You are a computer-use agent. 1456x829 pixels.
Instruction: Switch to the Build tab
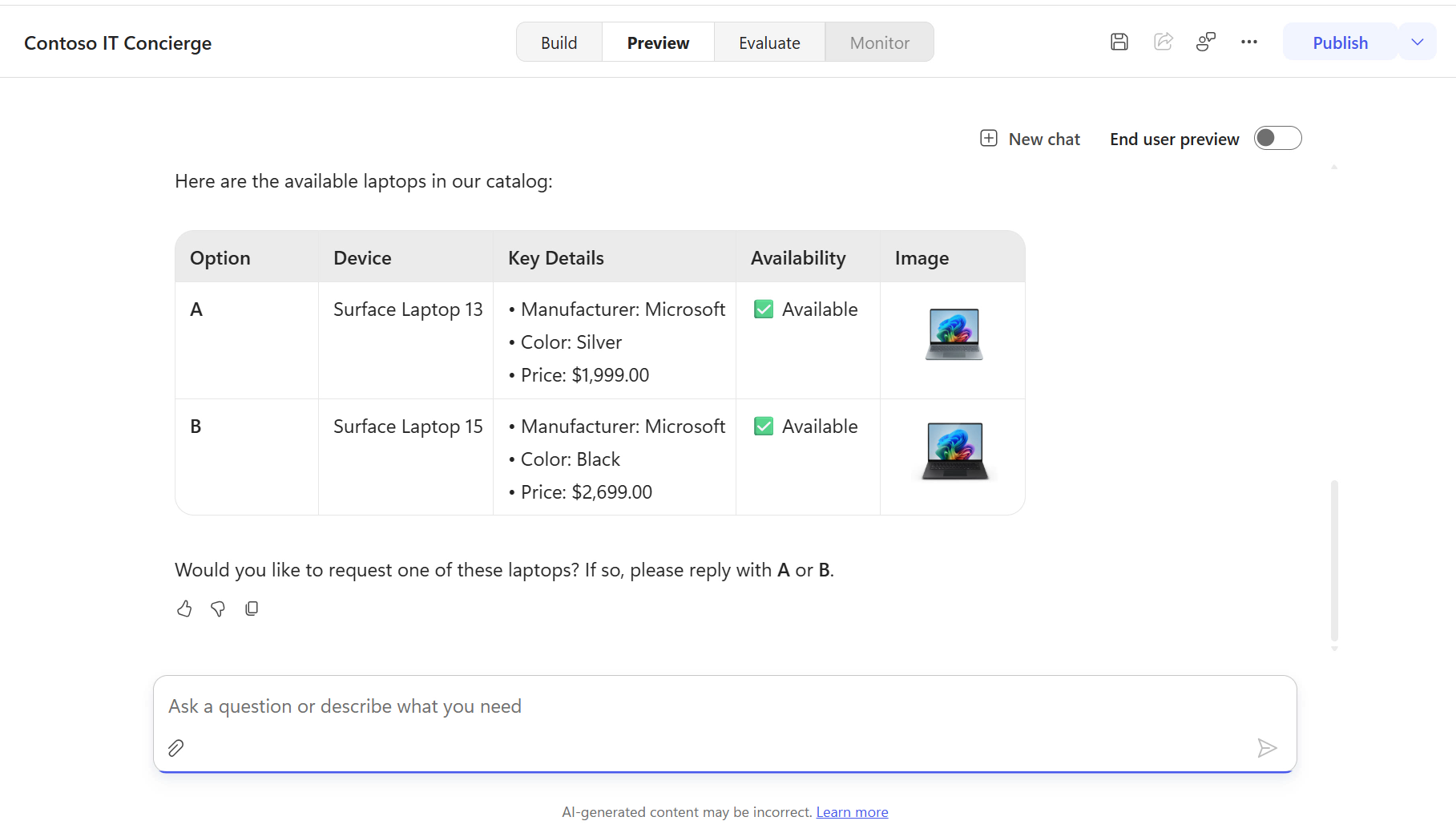[559, 42]
